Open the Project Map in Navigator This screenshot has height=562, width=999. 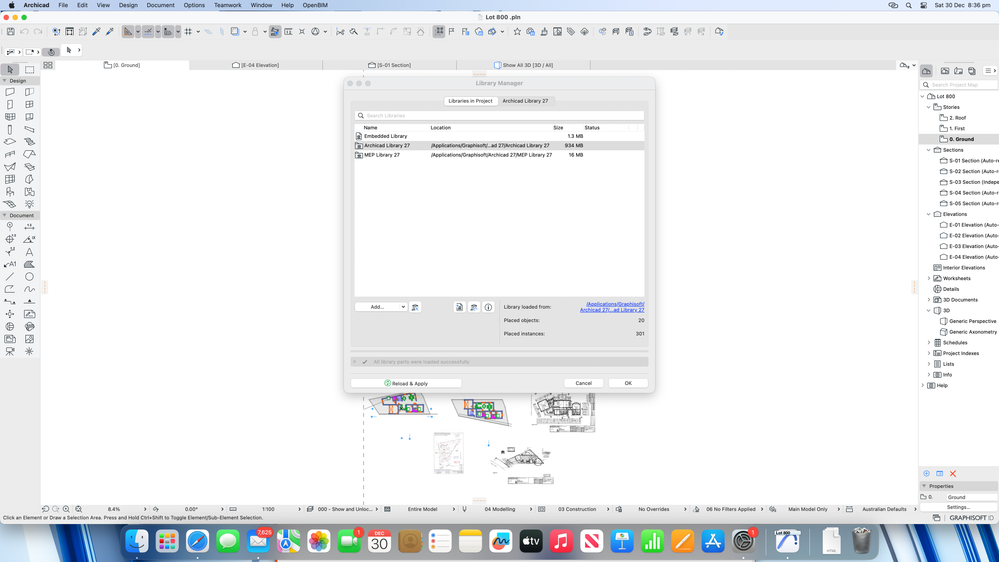pos(926,71)
